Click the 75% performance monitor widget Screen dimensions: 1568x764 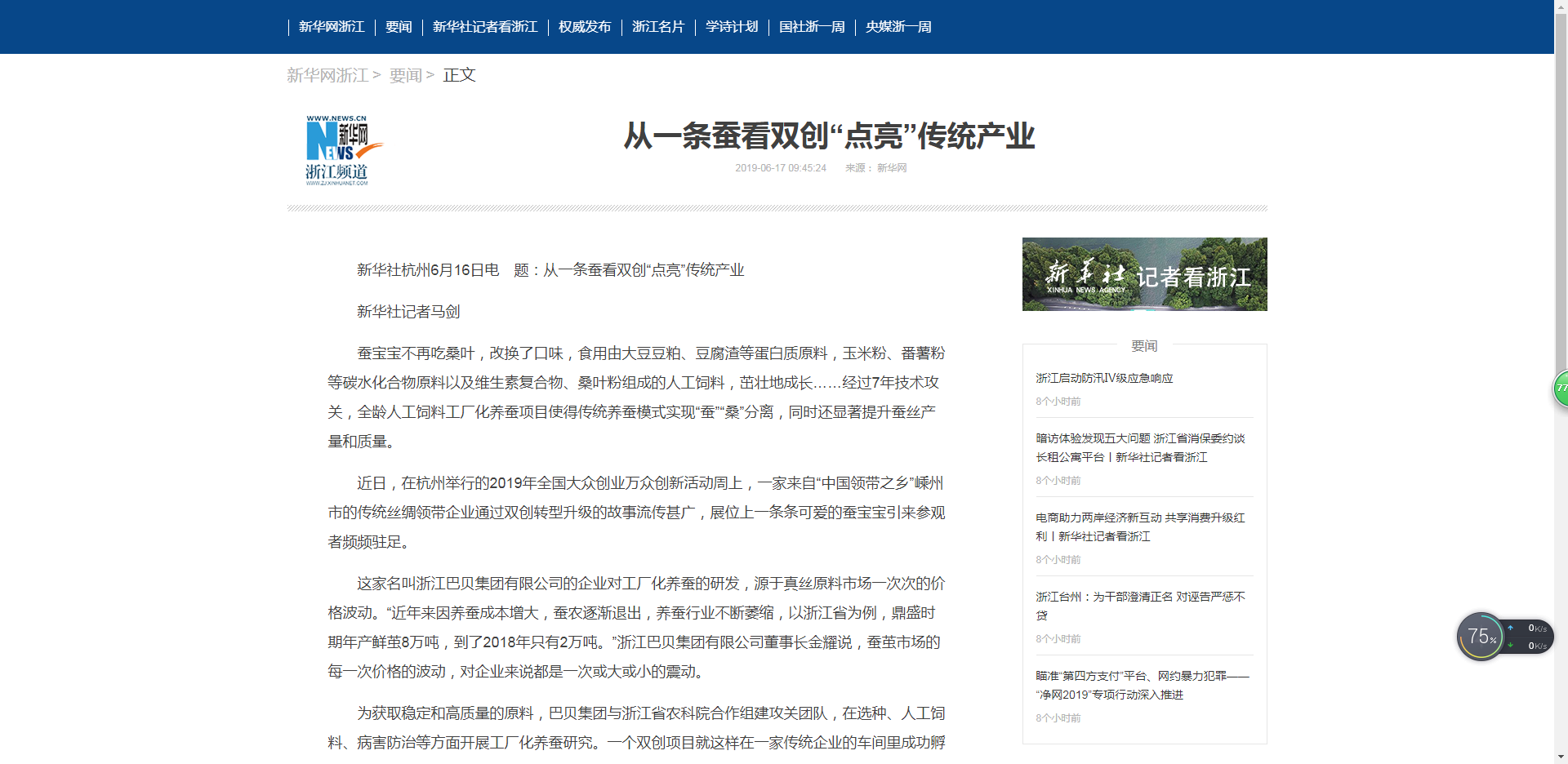point(1480,637)
